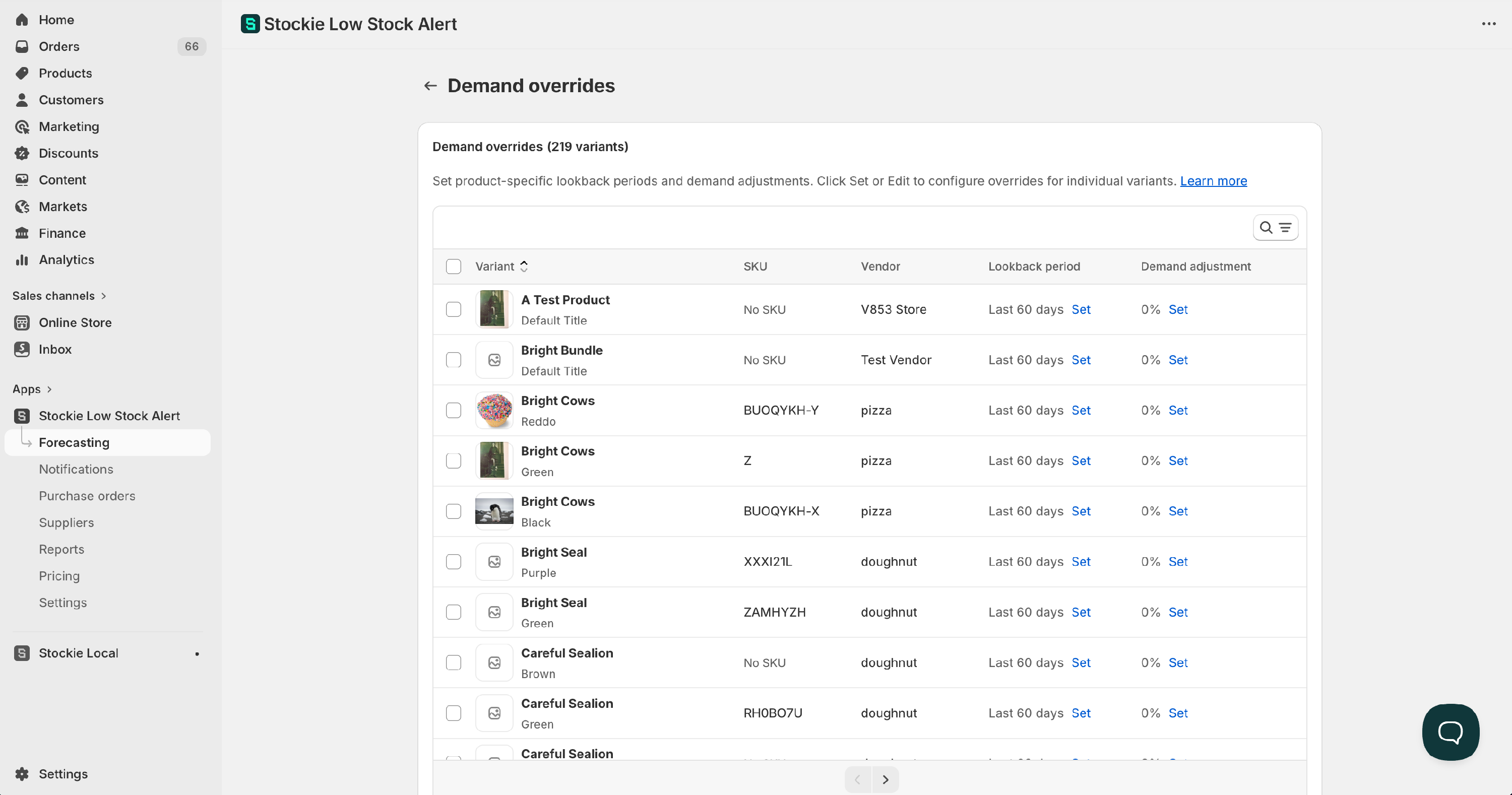
Task: Navigate to Suppliers in app menu
Action: [67, 523]
